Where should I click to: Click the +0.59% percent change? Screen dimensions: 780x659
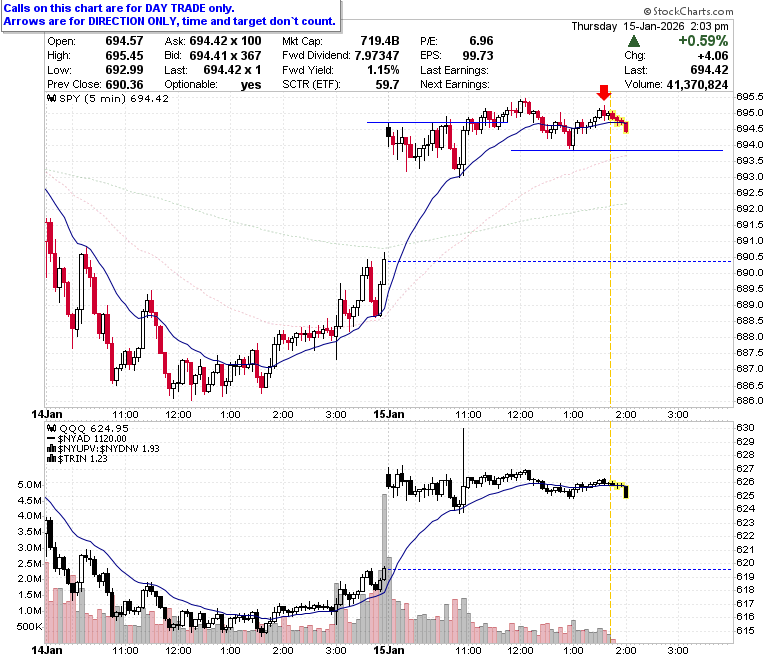[x=703, y=41]
